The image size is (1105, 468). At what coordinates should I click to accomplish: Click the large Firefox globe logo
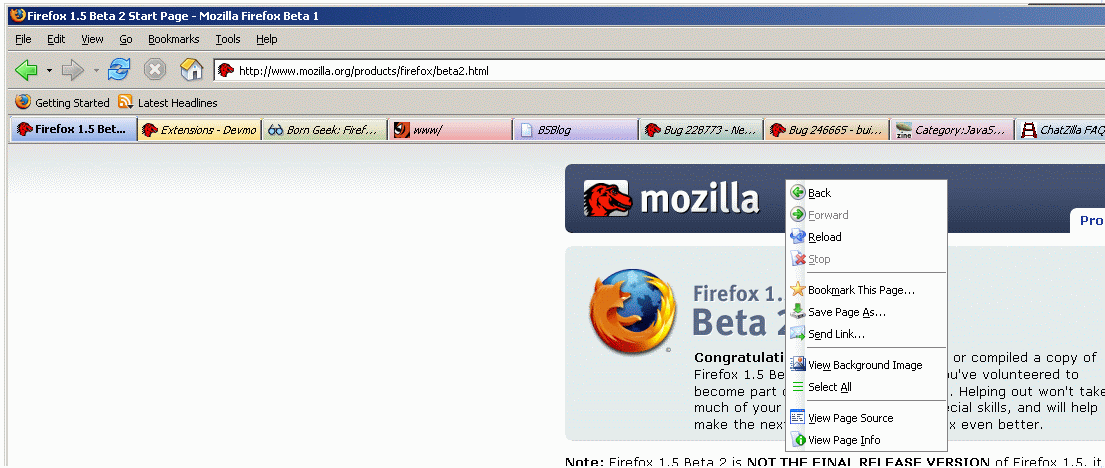[633, 311]
